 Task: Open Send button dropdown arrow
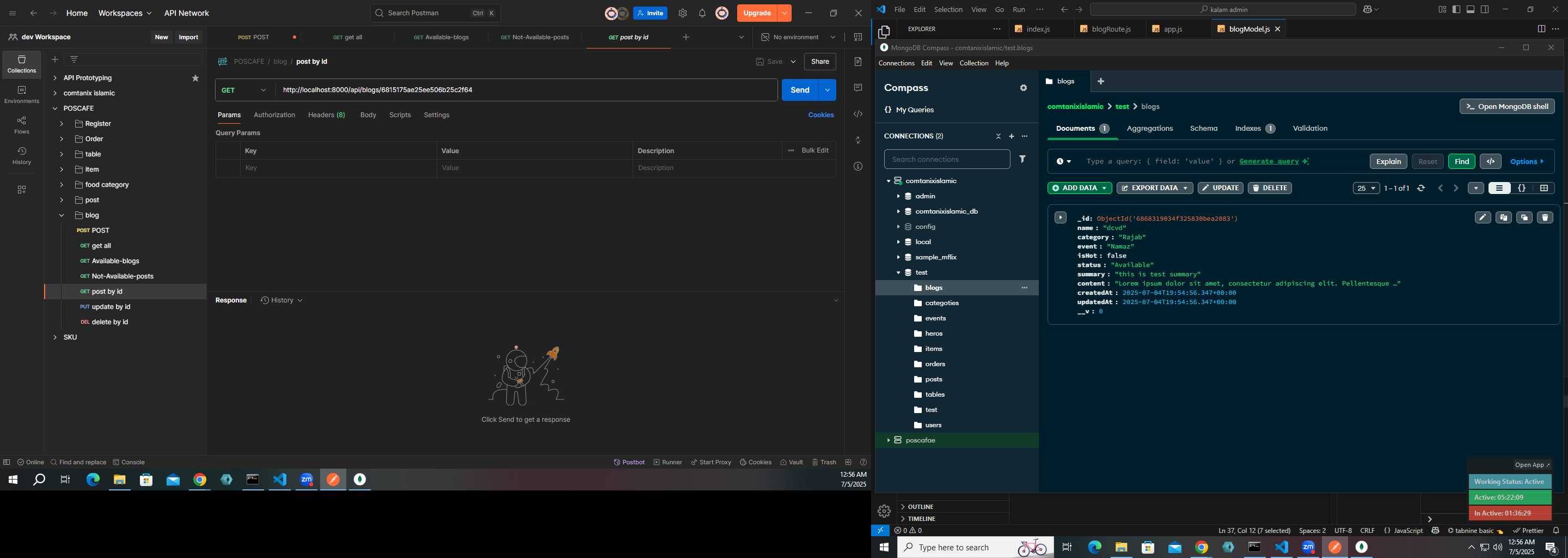pos(827,90)
